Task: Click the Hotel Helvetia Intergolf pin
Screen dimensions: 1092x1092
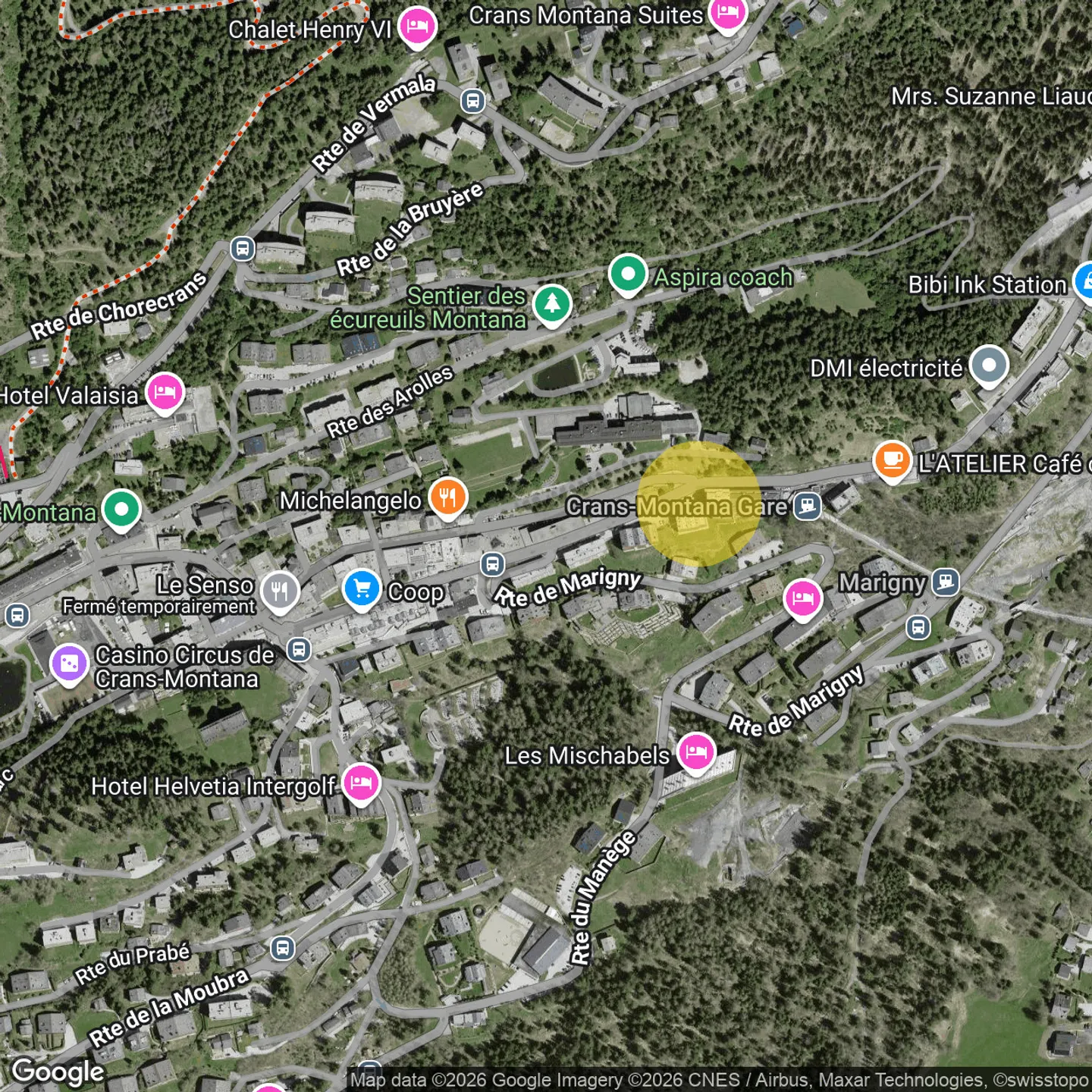Action: (x=362, y=783)
